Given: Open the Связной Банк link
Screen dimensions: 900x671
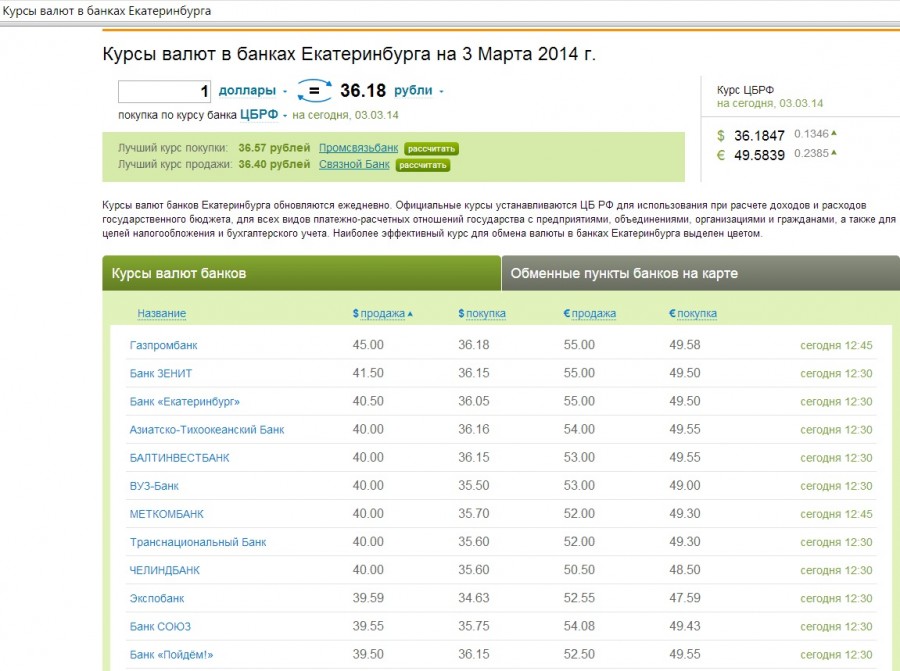Looking at the screenshot, I should 354,164.
